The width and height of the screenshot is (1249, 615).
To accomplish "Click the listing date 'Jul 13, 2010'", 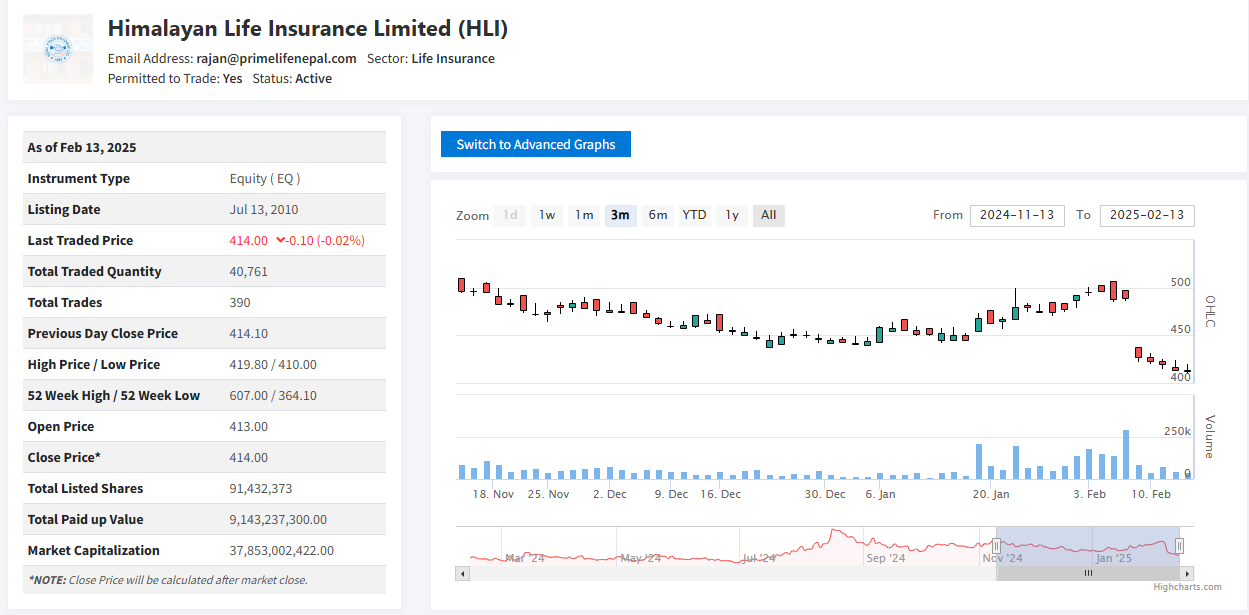I will click(264, 209).
